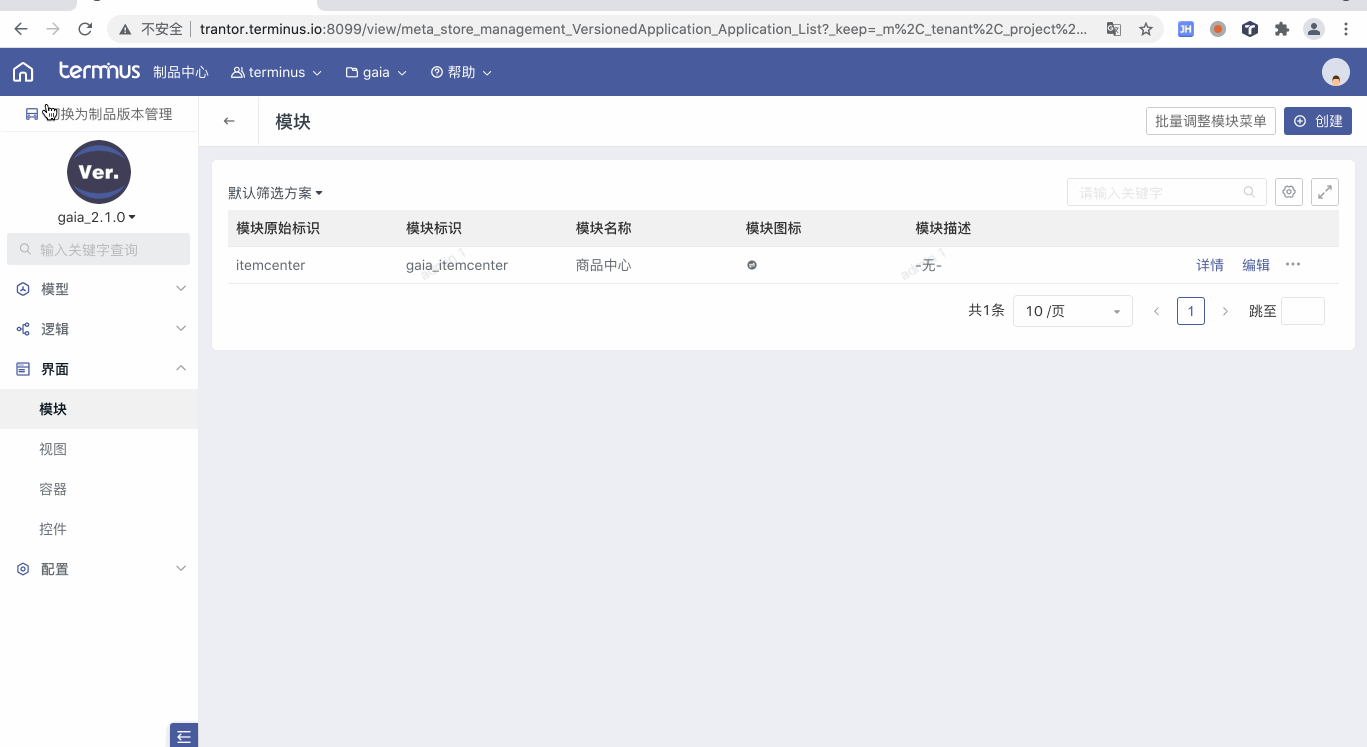Click the browser page reload icon
Image resolution: width=1367 pixels, height=747 pixels.
pyautogui.click(x=85, y=29)
